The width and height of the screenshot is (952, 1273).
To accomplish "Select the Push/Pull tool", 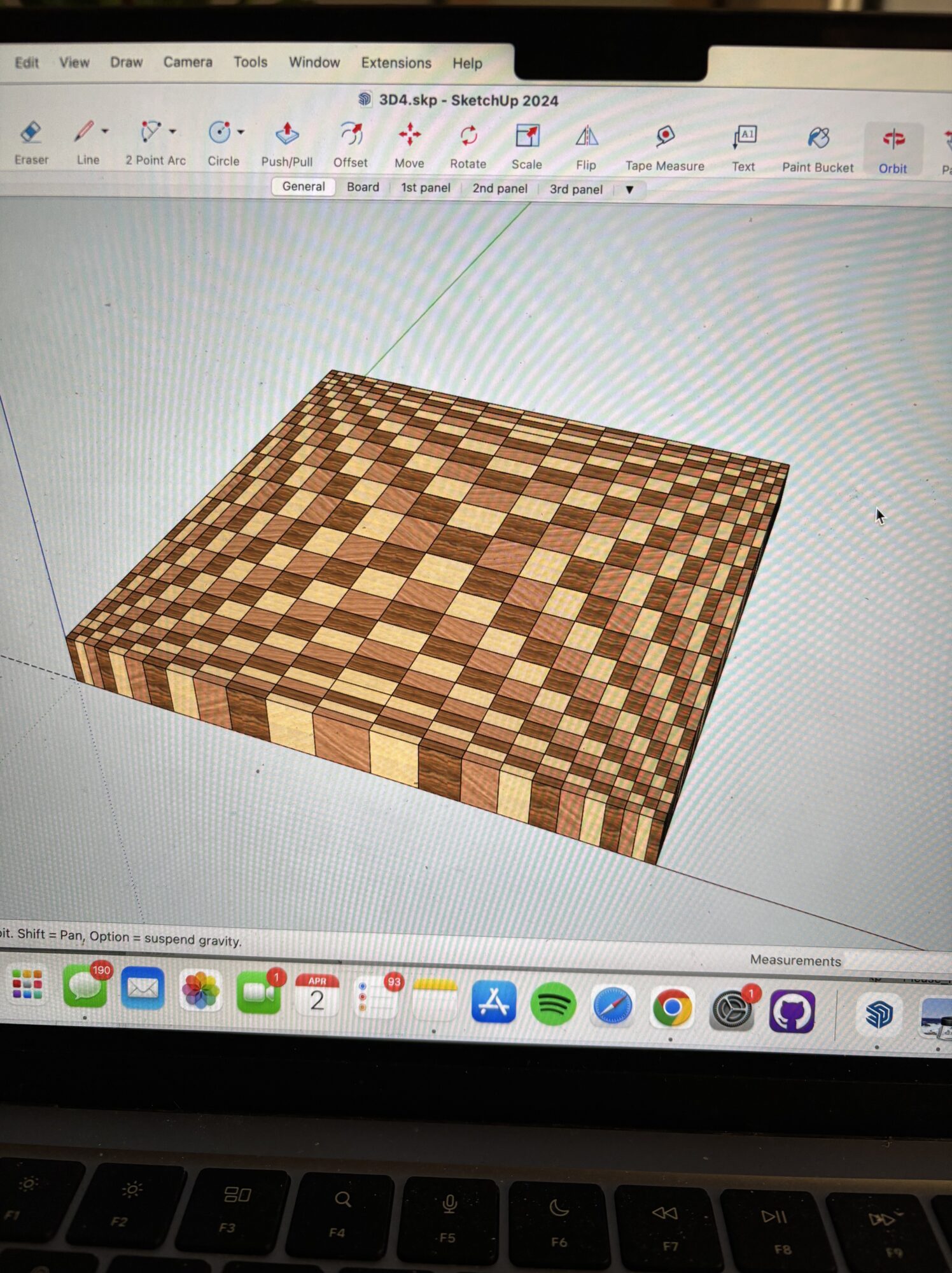I will pyautogui.click(x=287, y=134).
